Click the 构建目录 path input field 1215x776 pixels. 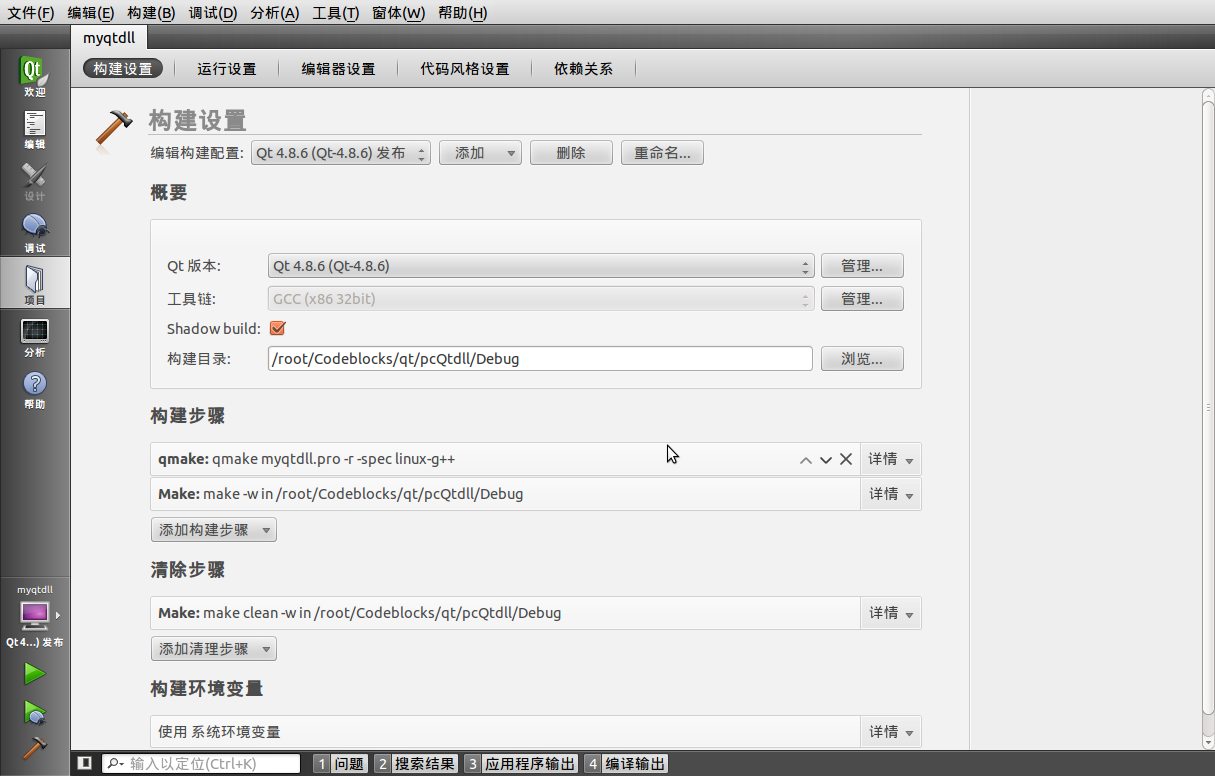[x=540, y=358]
